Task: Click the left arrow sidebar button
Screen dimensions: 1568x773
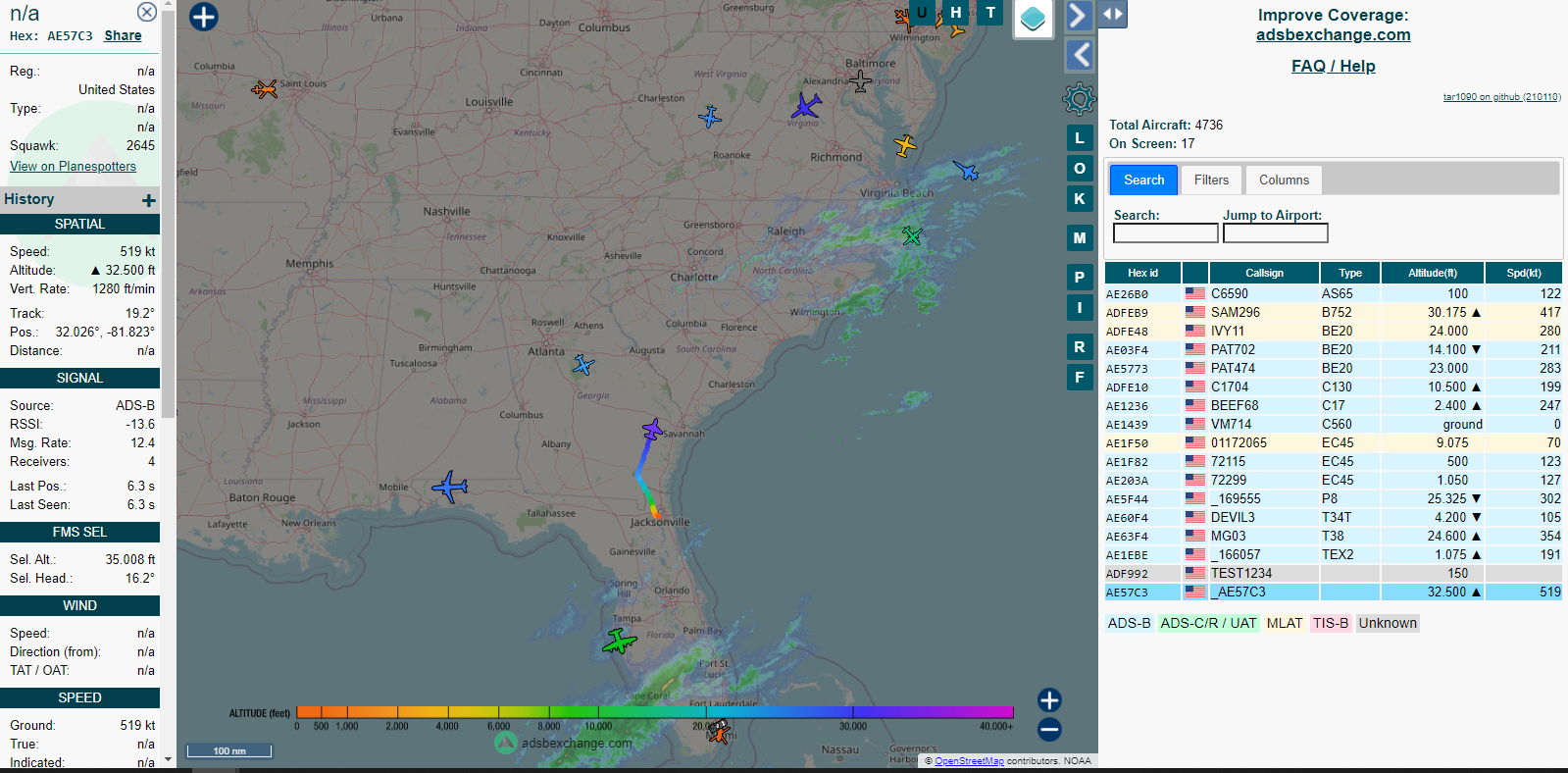Action: pyautogui.click(x=1079, y=55)
